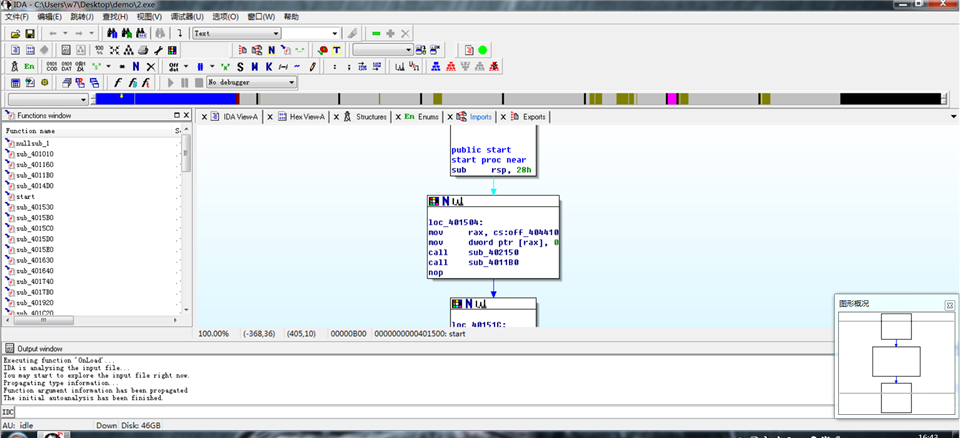
Task: Switch to the Hex View-A tab
Action: [302, 116]
